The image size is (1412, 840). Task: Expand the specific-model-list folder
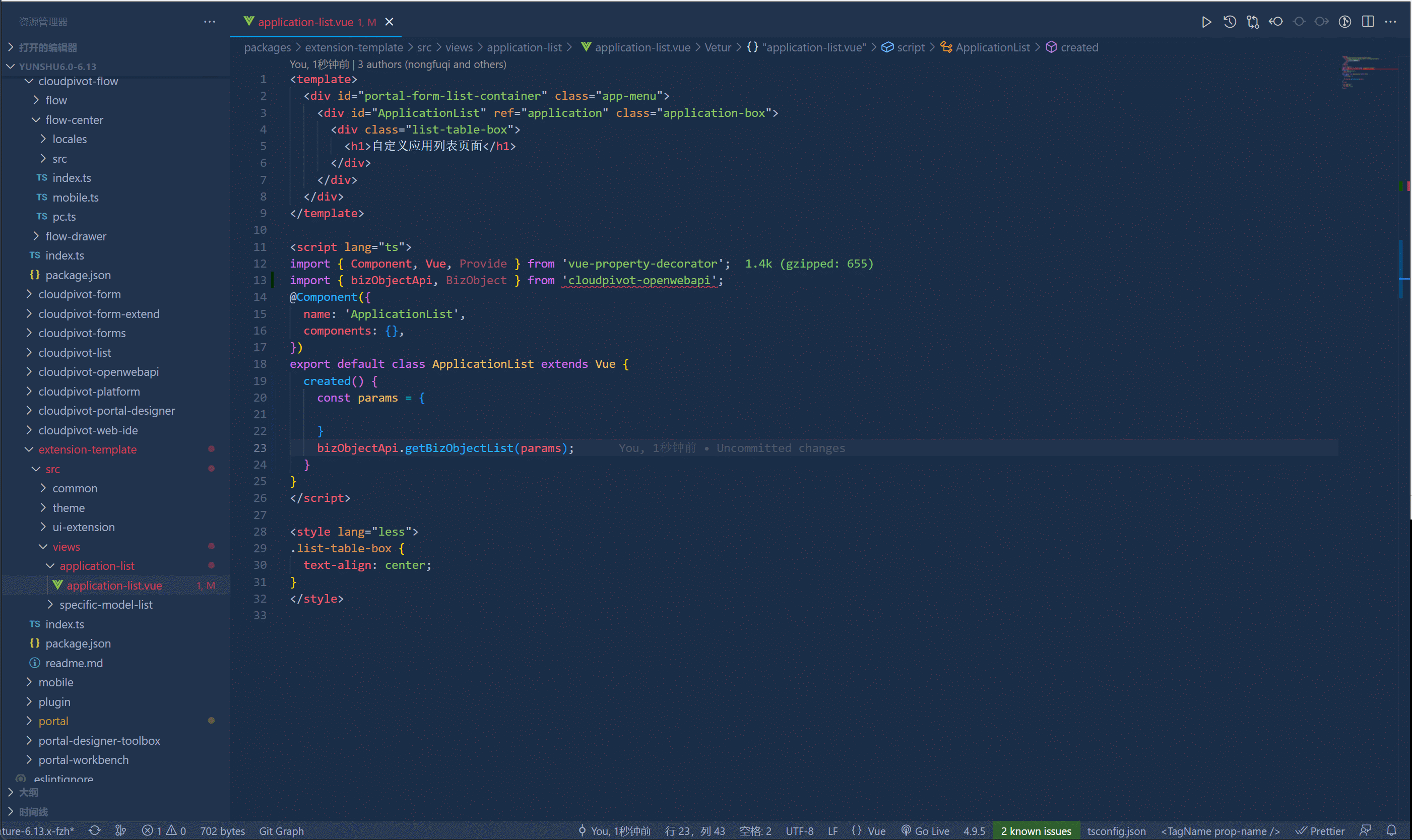coord(115,605)
